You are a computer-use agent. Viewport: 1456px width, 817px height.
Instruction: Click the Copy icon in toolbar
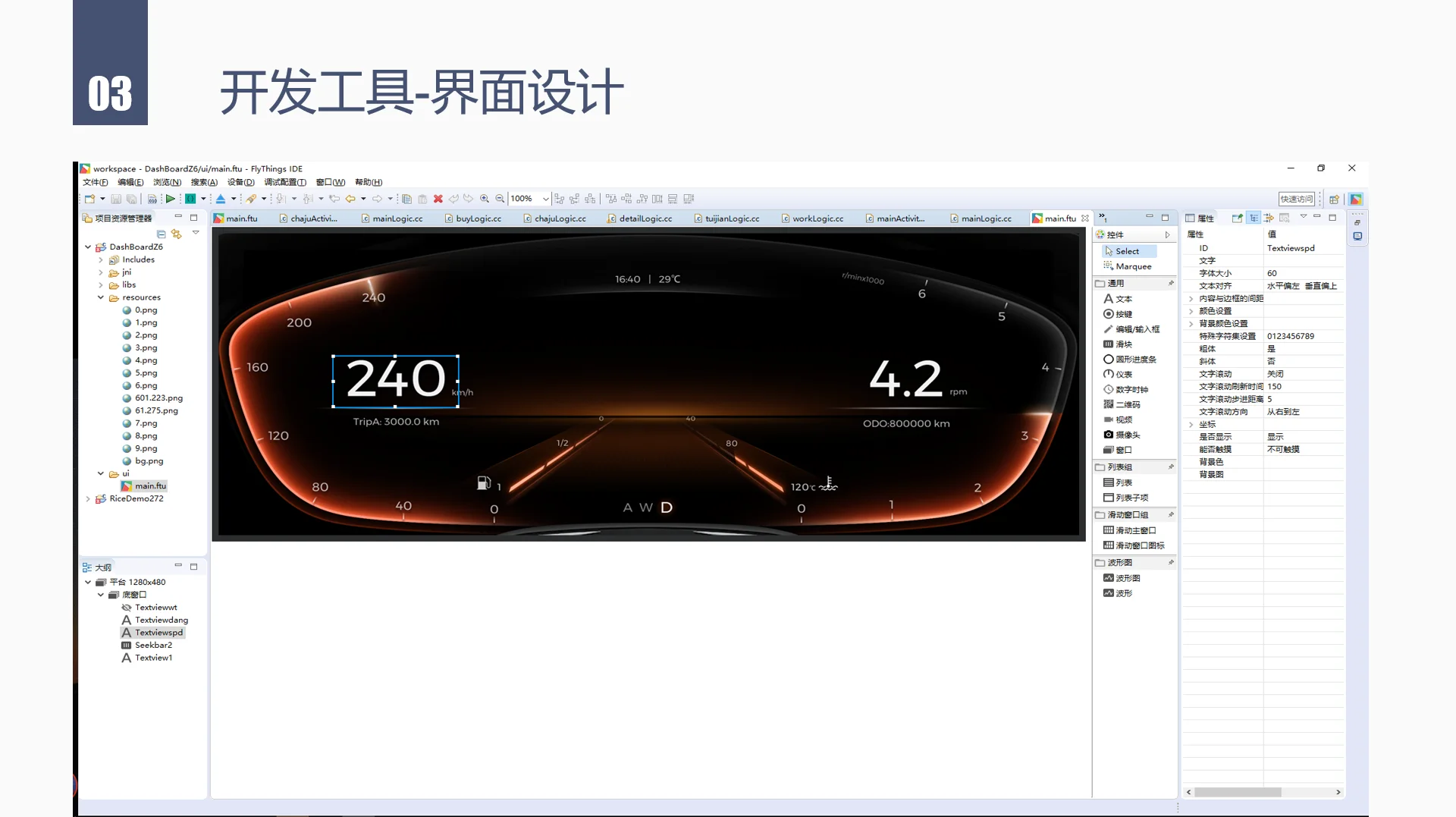406,199
